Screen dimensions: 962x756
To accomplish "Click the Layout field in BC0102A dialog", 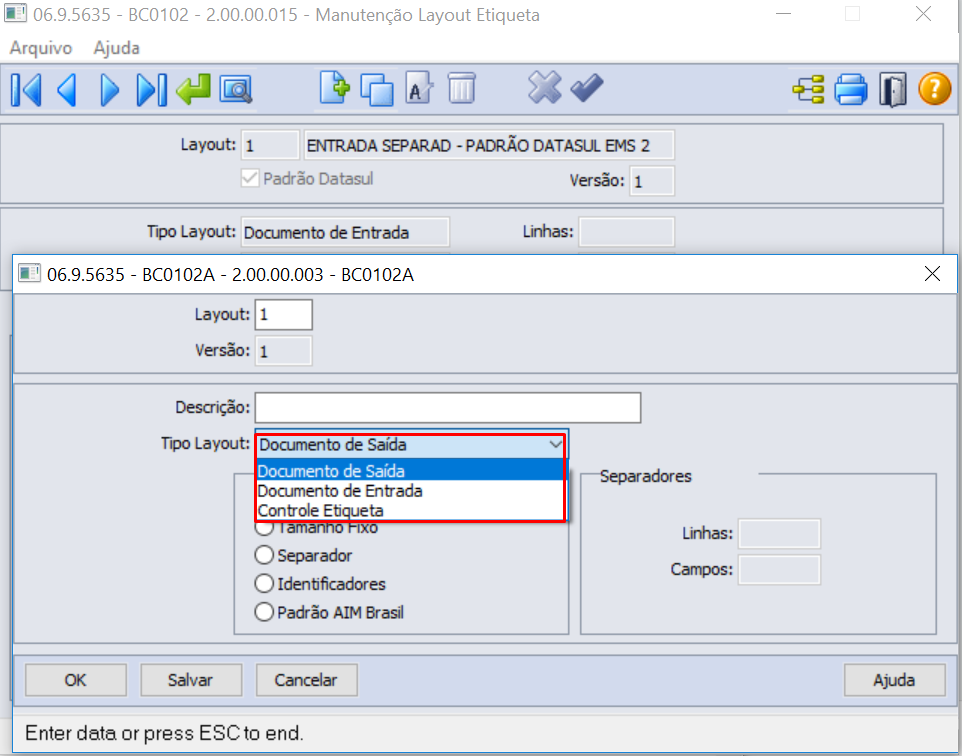I will pos(283,315).
